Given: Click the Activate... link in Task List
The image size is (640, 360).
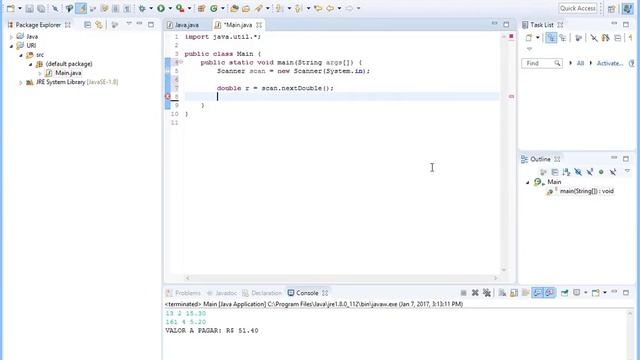Looking at the screenshot, I should [610, 63].
